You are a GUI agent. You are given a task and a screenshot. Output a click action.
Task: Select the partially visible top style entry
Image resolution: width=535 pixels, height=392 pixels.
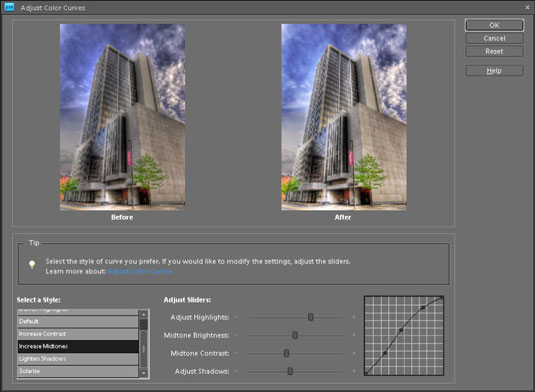(78, 312)
